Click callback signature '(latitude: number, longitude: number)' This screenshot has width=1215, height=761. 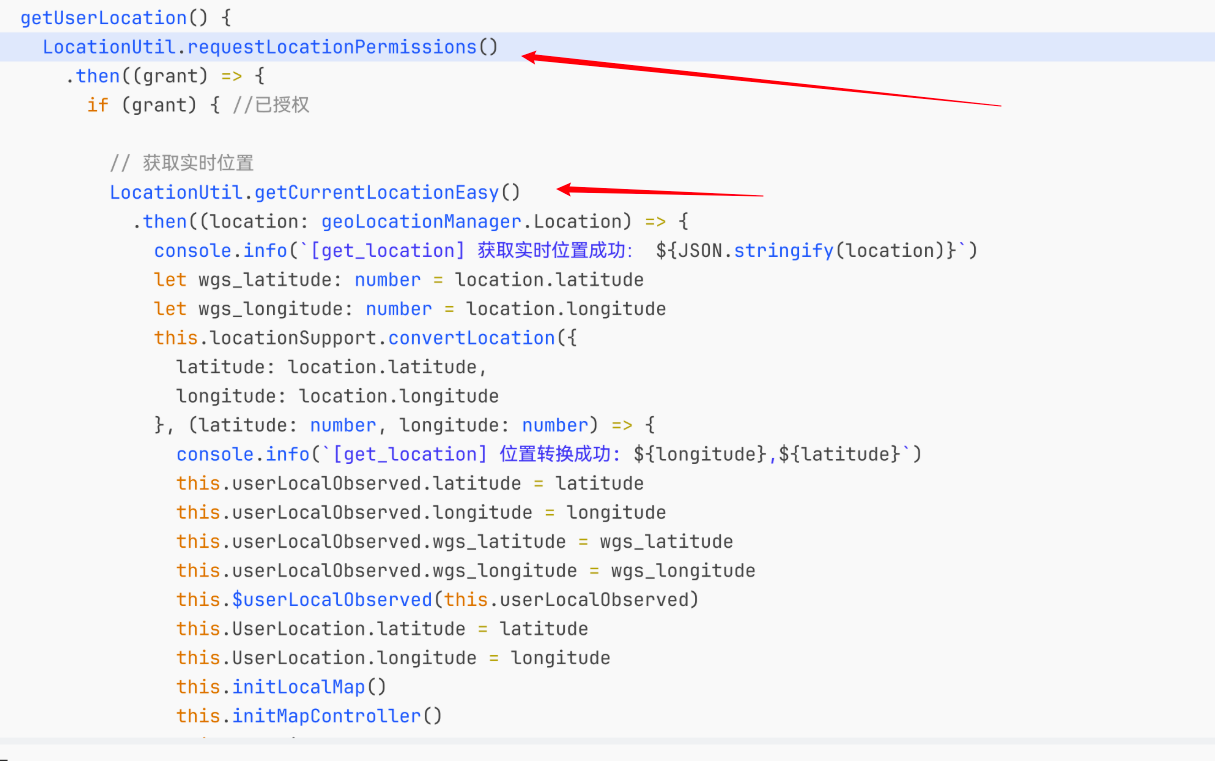pos(393,424)
